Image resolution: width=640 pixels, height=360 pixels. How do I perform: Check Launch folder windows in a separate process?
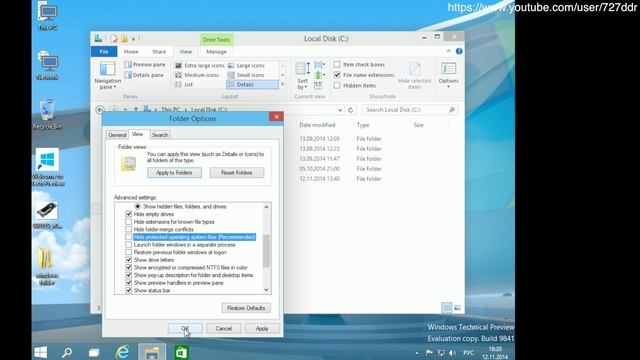(129, 245)
